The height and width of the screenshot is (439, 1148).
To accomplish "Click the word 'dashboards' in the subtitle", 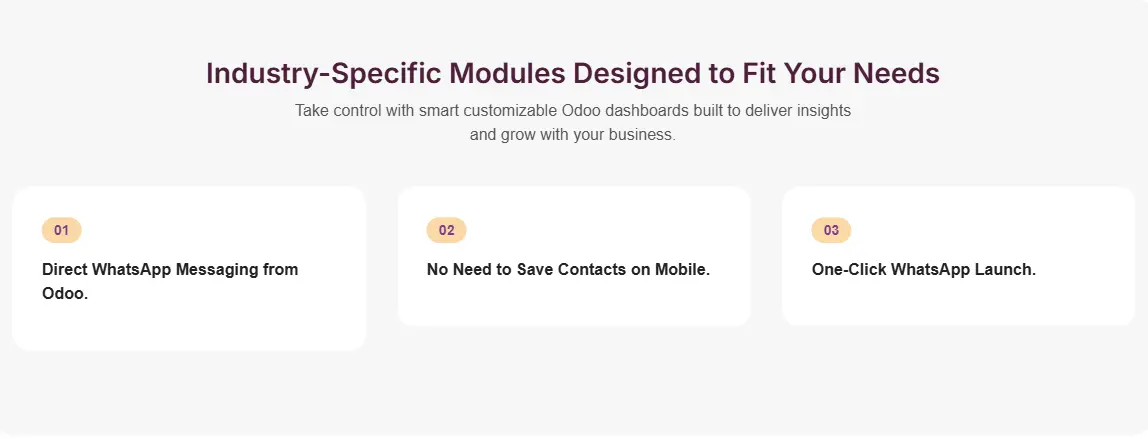I will [x=641, y=110].
